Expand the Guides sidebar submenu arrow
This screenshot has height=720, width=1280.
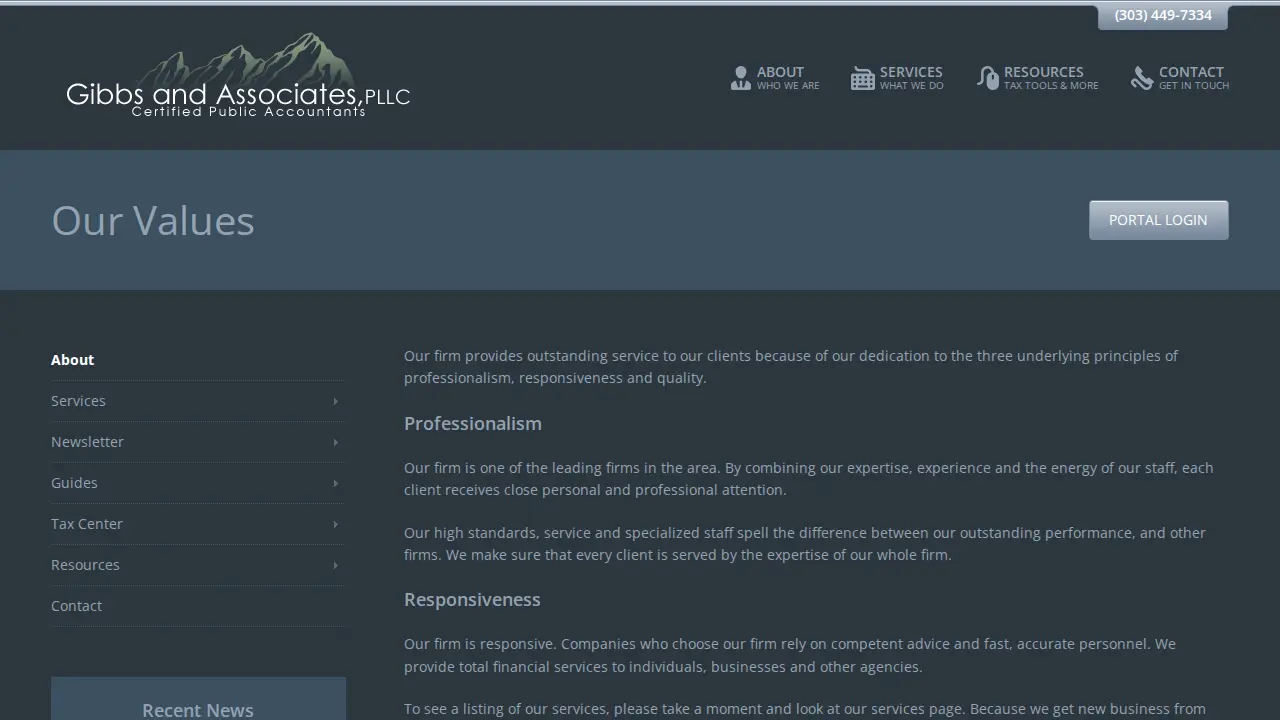tap(335, 483)
